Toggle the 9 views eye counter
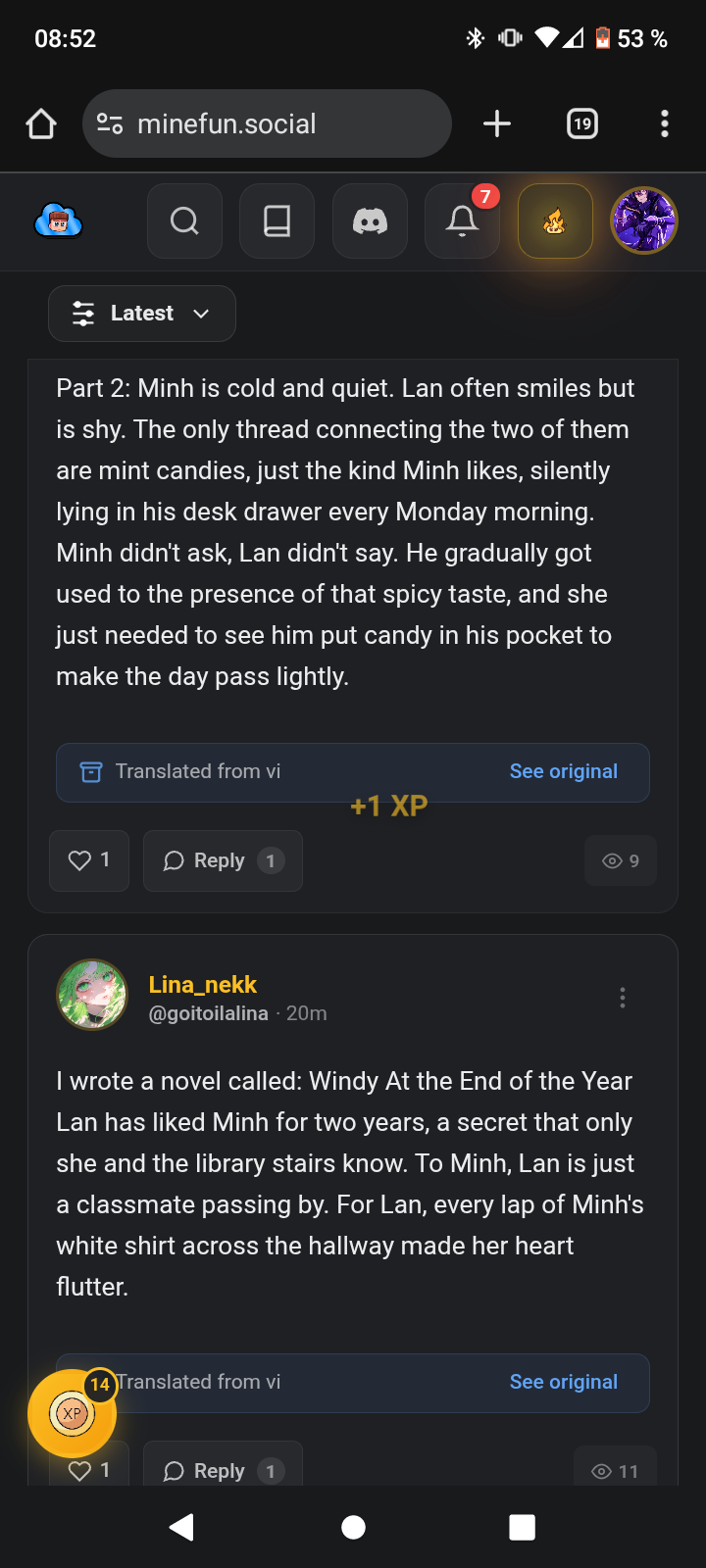This screenshot has height=1568, width=706. click(x=621, y=860)
